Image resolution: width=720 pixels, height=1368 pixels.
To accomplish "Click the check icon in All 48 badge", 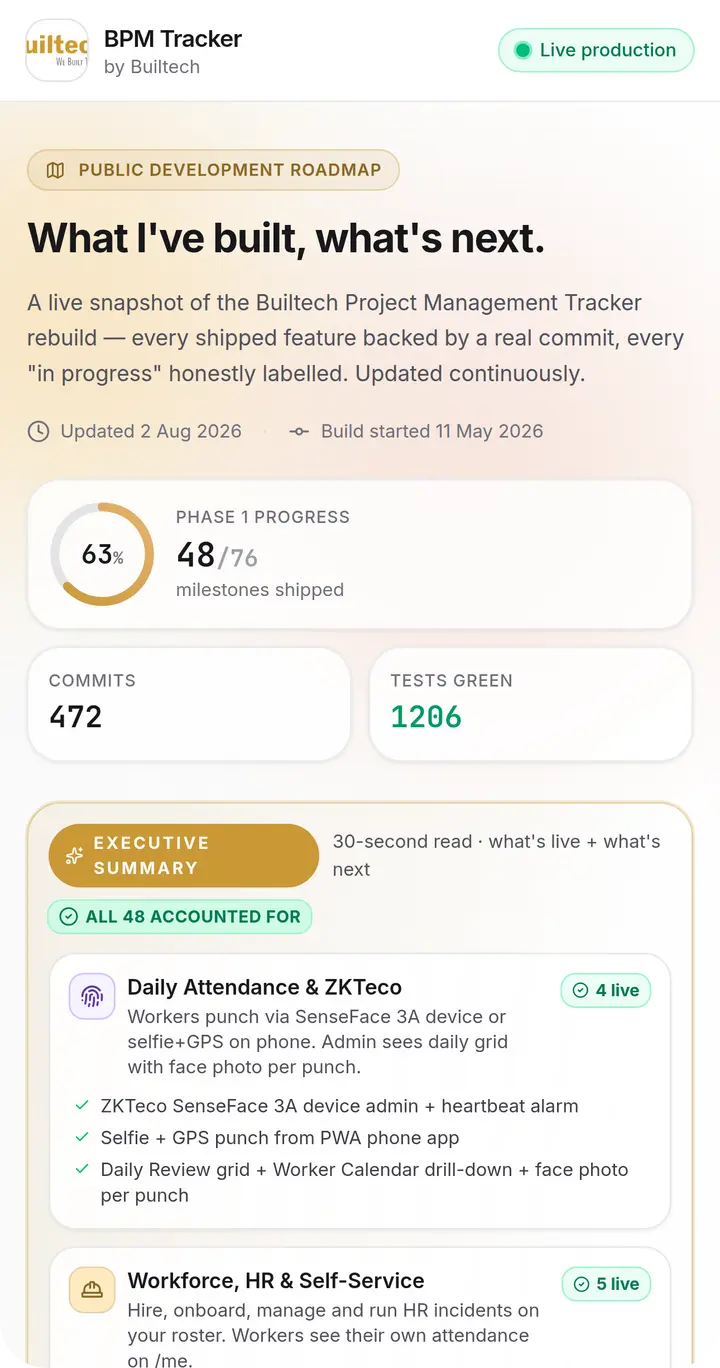I will 69,917.
